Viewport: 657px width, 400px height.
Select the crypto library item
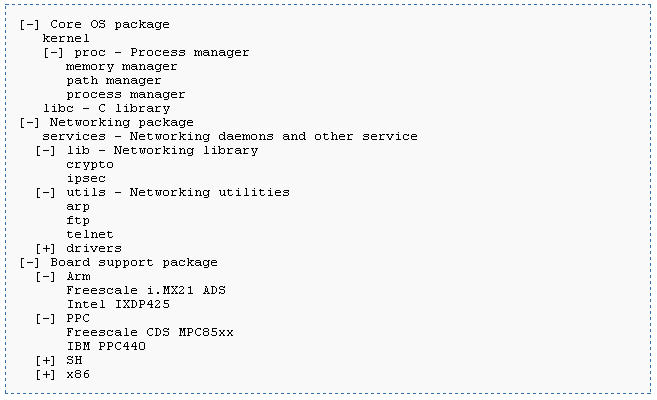(90, 165)
